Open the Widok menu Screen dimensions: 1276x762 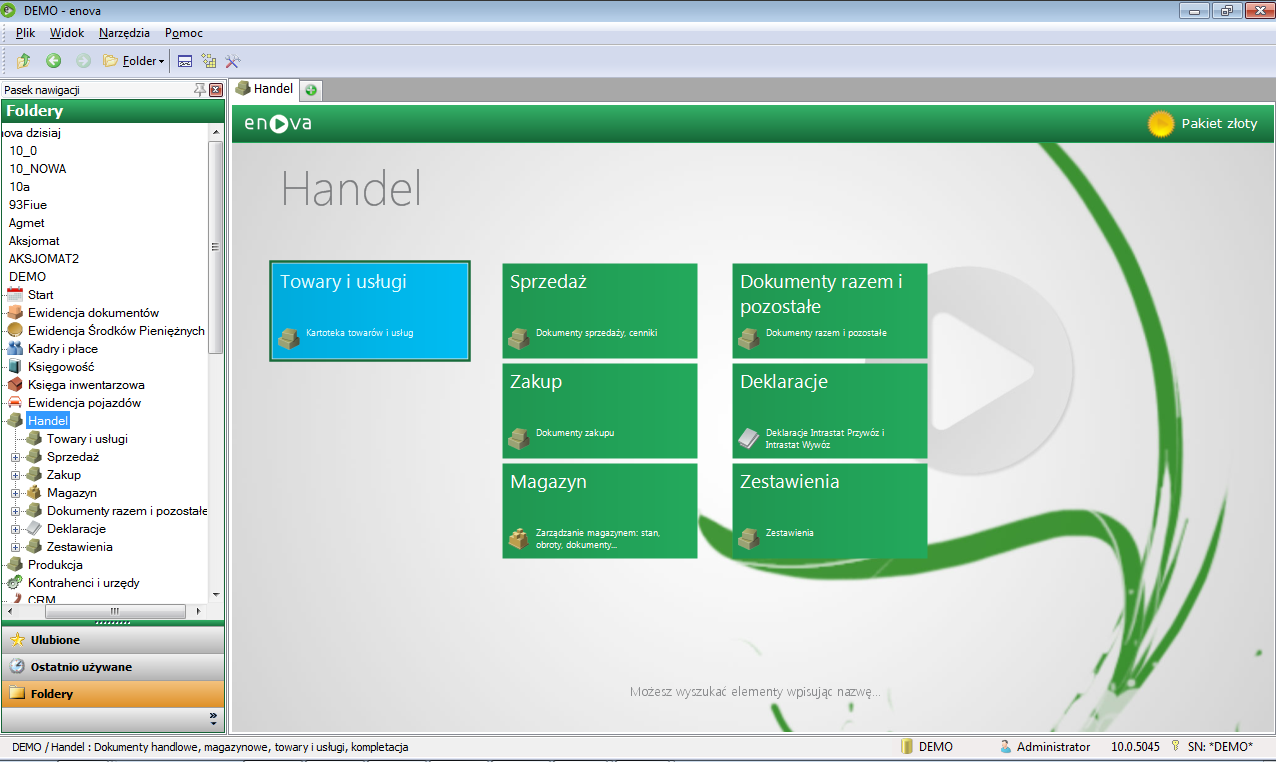[x=67, y=33]
